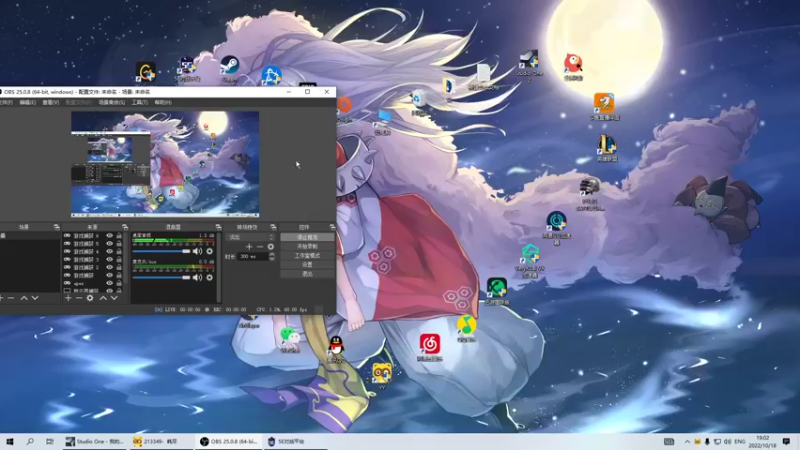The width and height of the screenshot is (800, 450).
Task: Hide the 游戏捕获 5 source
Action: 109,243
